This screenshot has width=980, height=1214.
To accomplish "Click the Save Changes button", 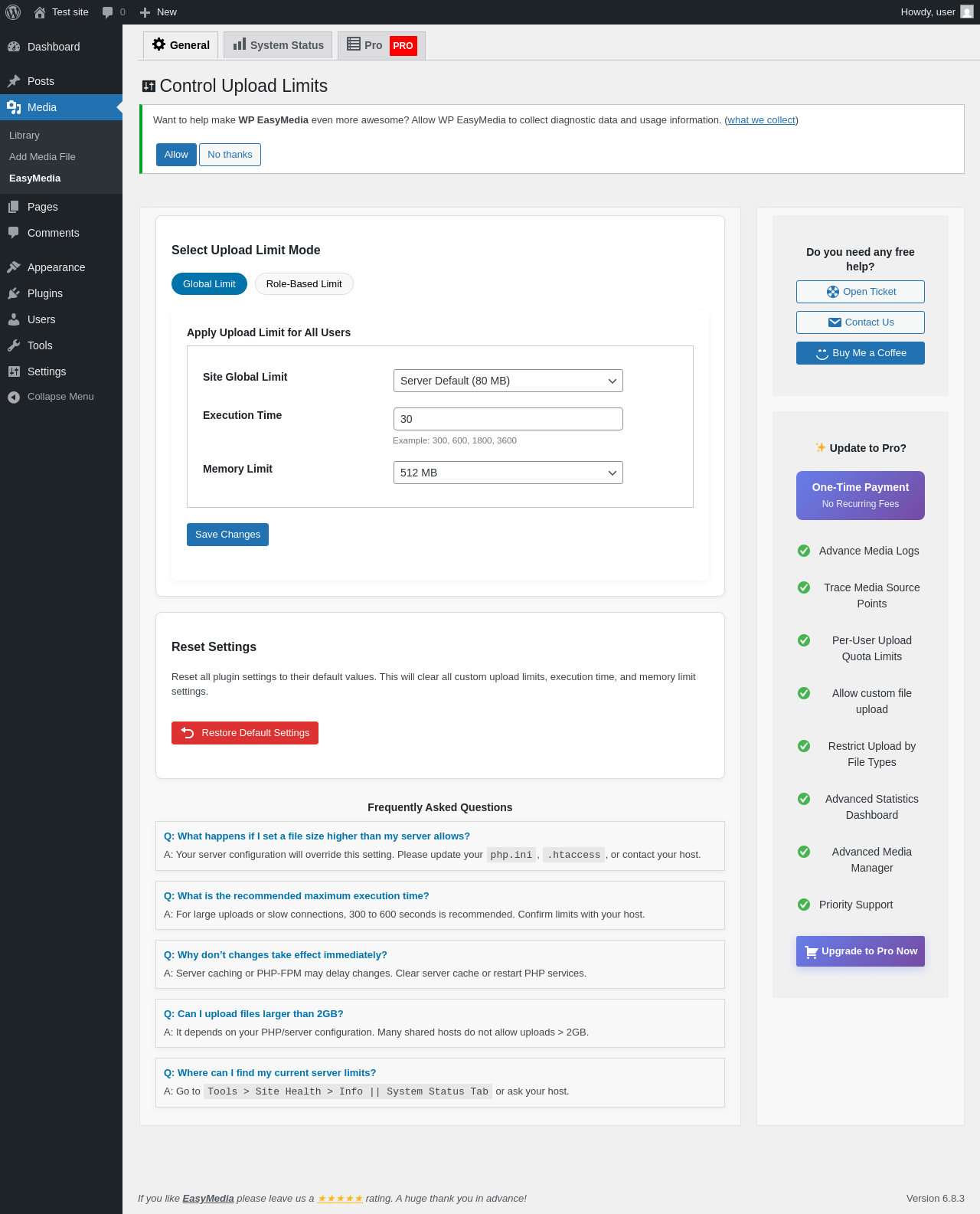I will [227, 535].
